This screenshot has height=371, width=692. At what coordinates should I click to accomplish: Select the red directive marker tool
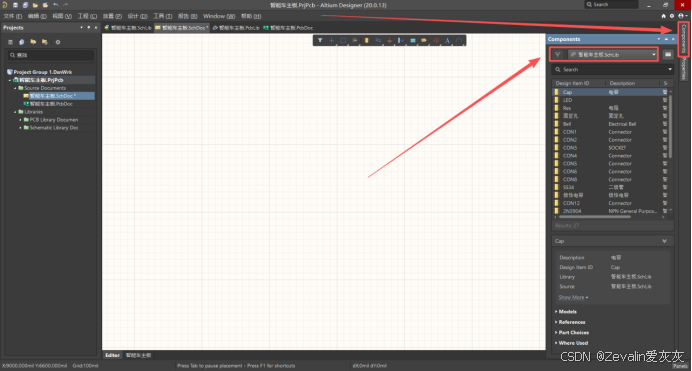tap(436, 41)
